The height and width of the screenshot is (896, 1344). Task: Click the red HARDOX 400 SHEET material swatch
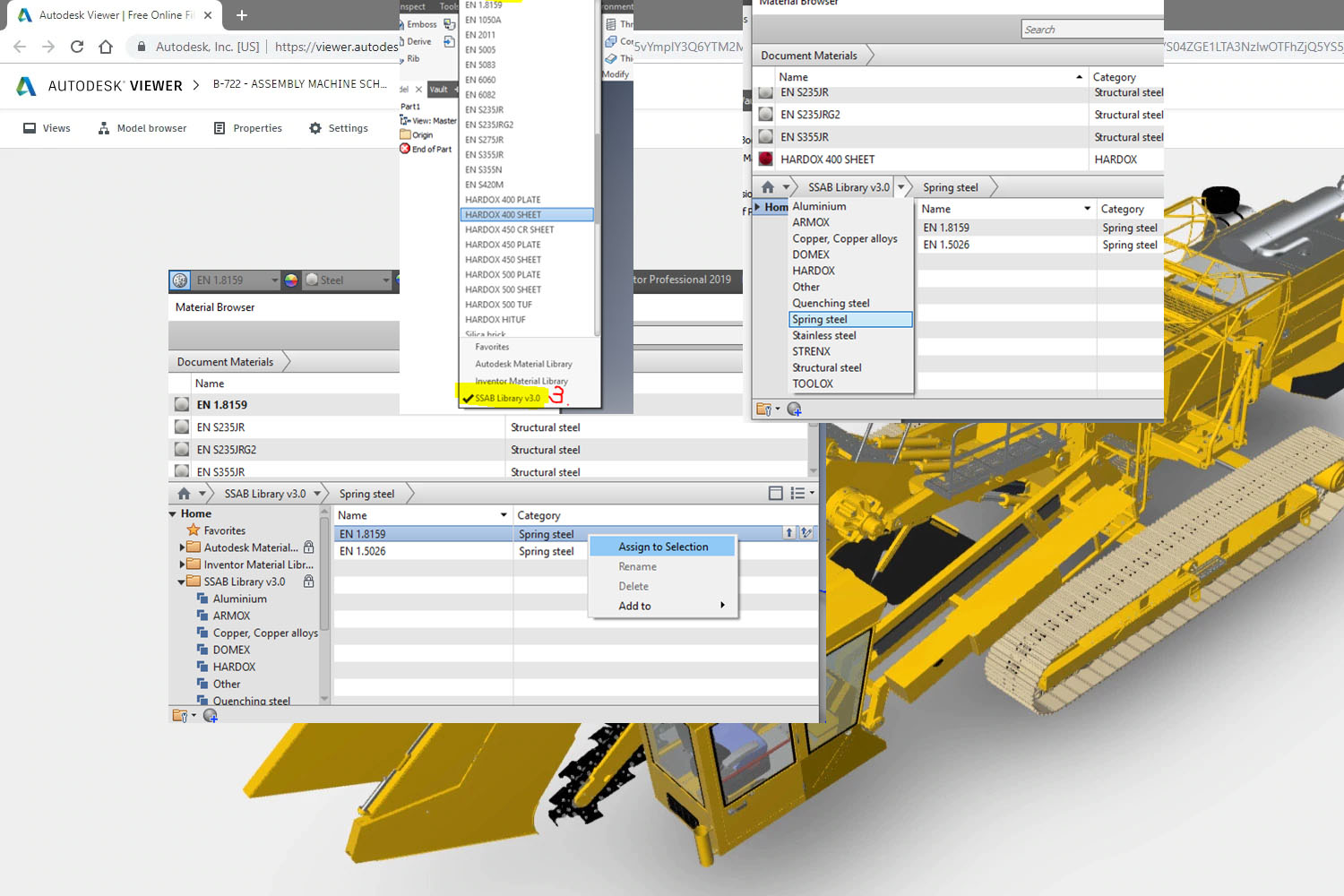coord(765,159)
